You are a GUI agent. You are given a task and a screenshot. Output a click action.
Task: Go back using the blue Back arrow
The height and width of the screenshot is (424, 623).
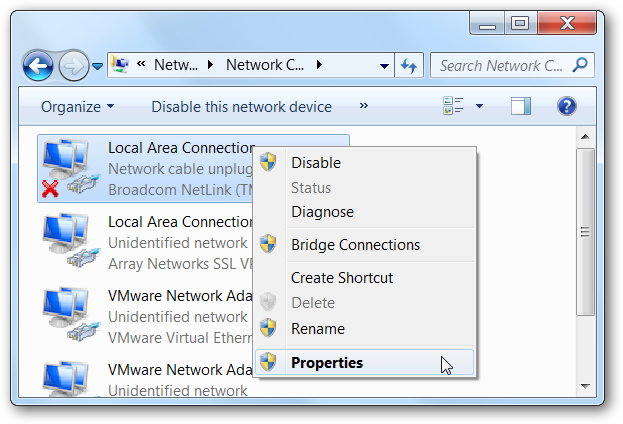tap(38, 66)
